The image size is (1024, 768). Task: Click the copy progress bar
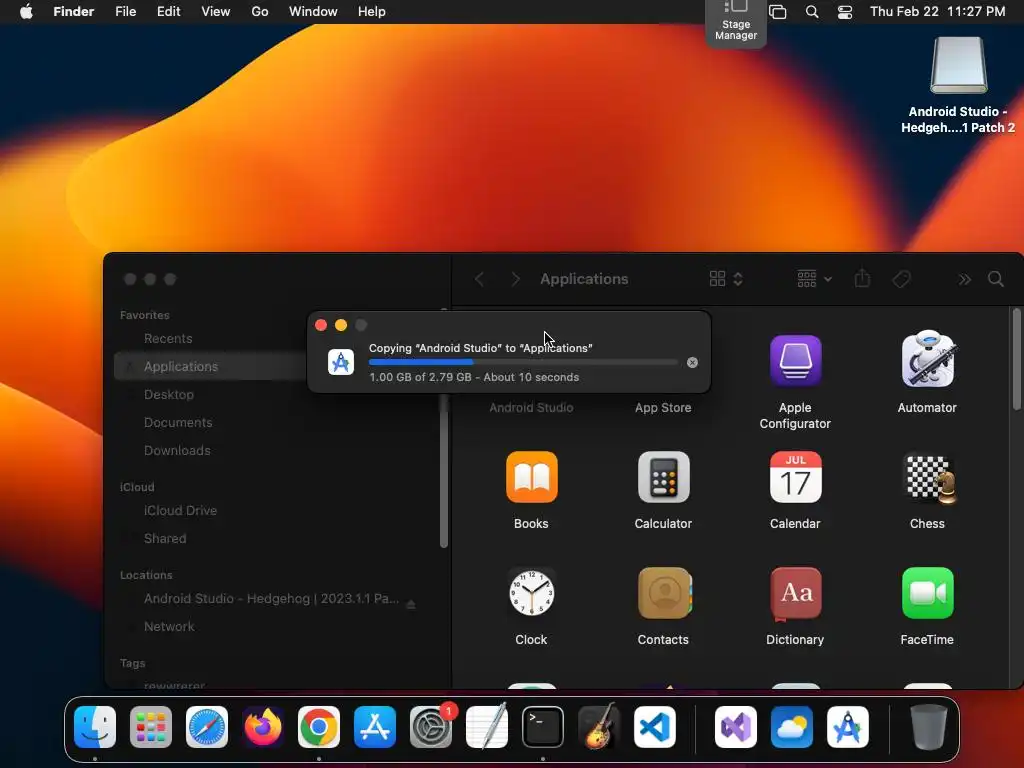[523, 362]
